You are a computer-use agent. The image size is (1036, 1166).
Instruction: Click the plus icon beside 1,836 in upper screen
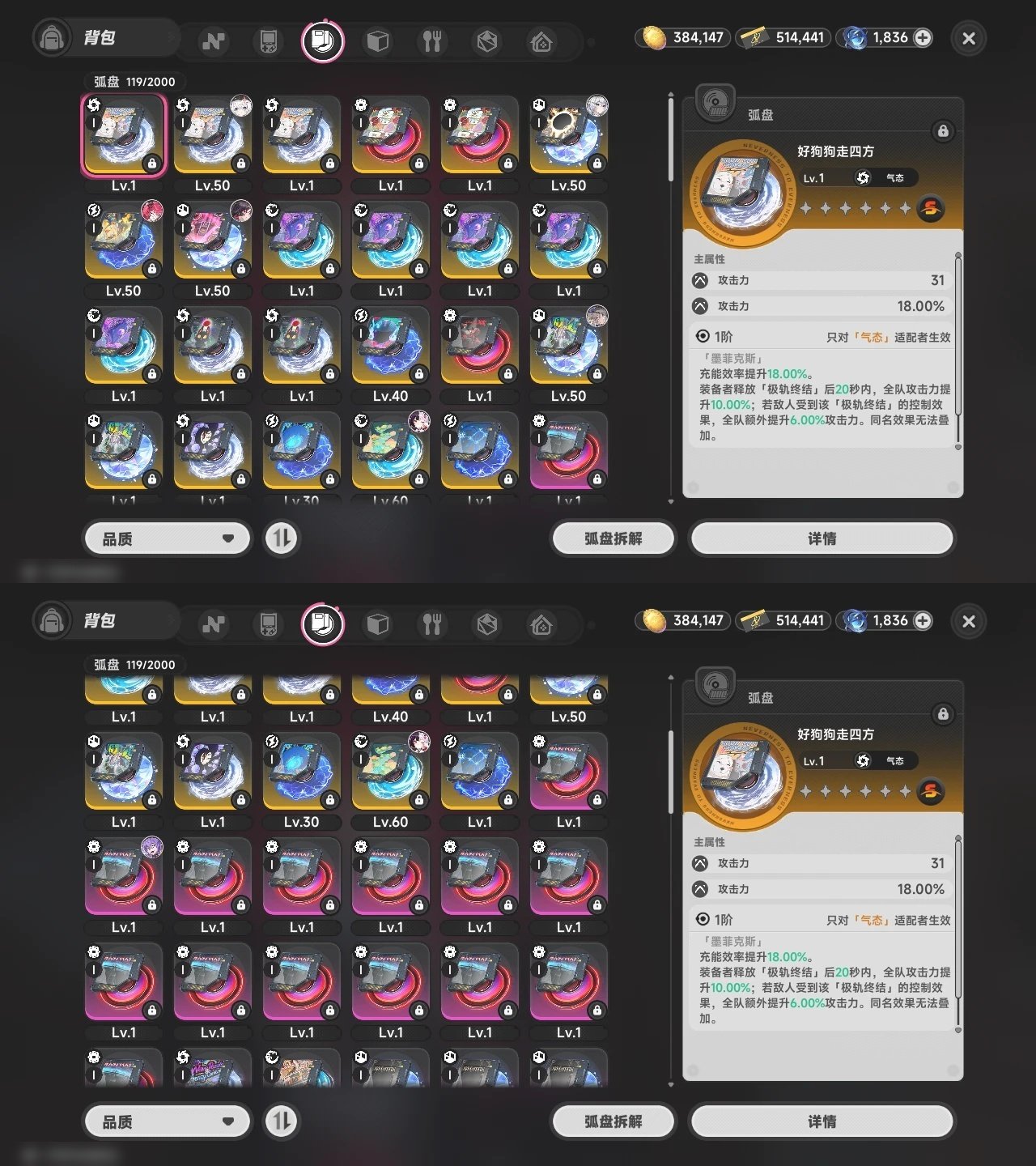[x=923, y=37]
